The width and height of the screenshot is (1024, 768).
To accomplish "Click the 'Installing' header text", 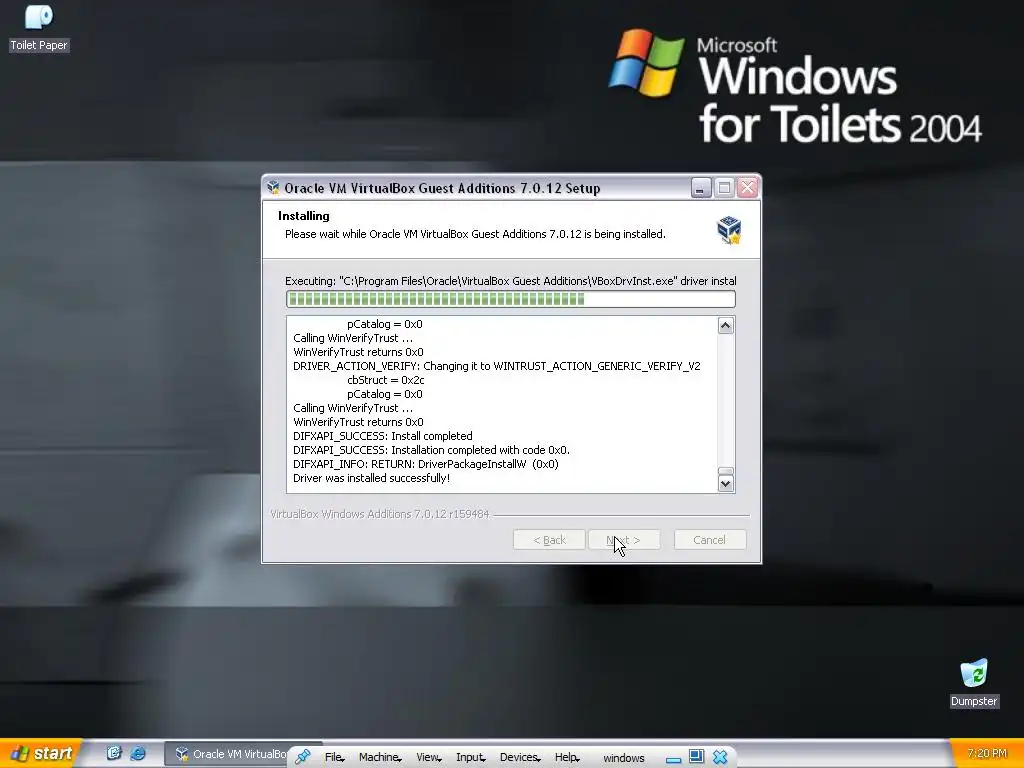I will click(x=304, y=216).
